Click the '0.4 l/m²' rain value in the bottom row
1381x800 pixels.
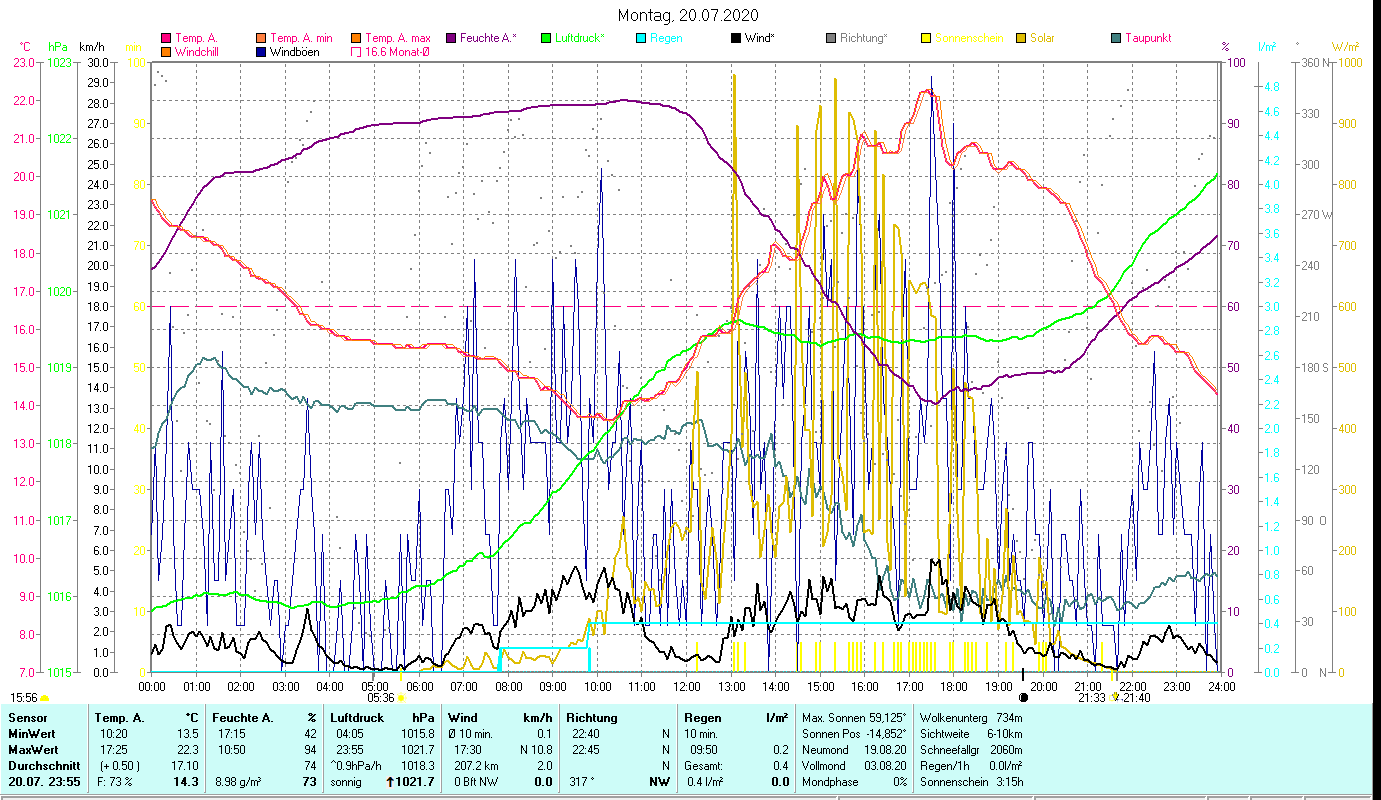click(x=706, y=782)
